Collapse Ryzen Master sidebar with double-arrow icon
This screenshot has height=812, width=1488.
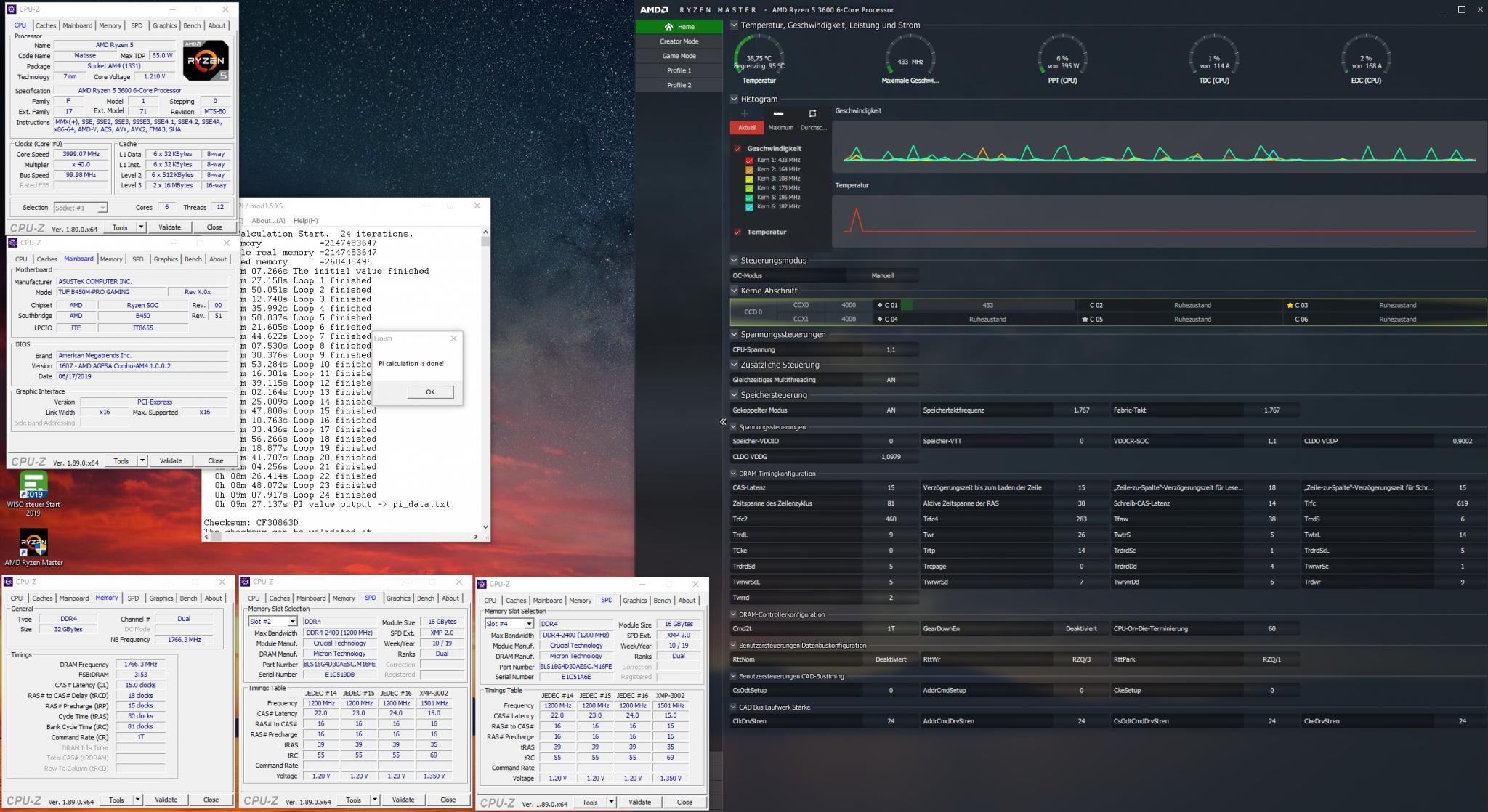point(722,421)
